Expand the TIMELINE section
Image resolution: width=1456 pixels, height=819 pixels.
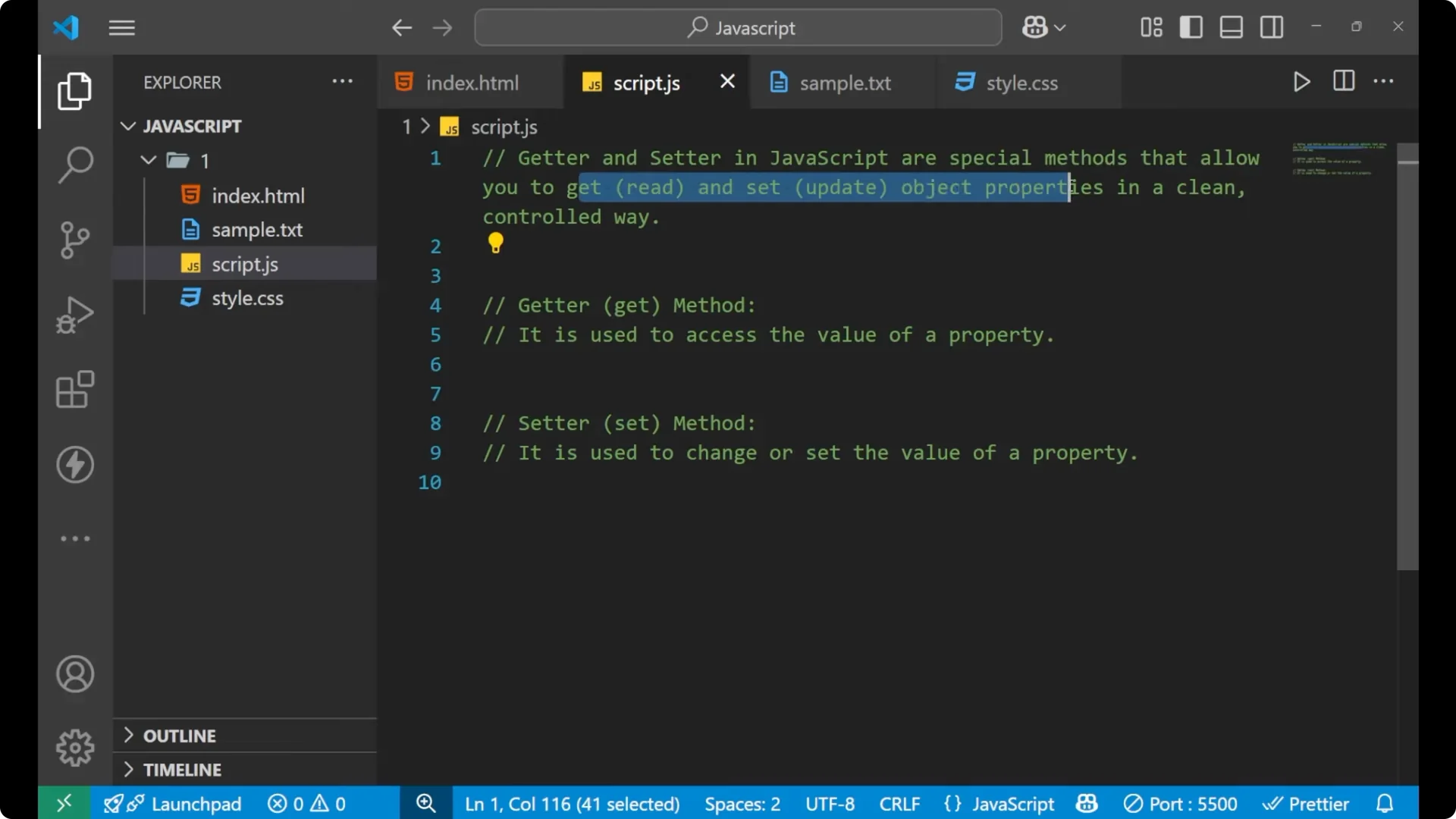pos(183,769)
